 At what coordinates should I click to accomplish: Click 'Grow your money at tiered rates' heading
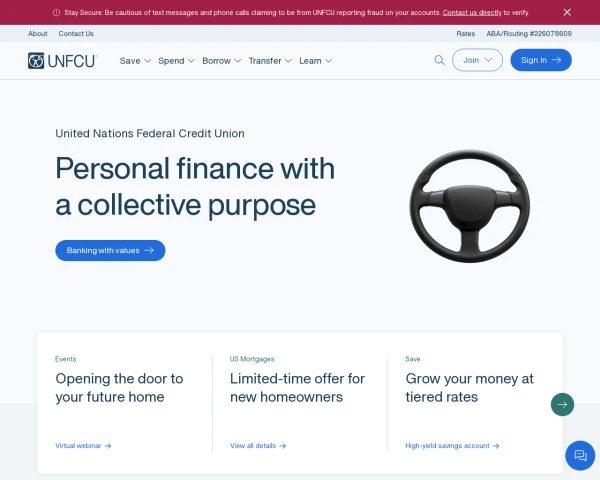(x=469, y=388)
